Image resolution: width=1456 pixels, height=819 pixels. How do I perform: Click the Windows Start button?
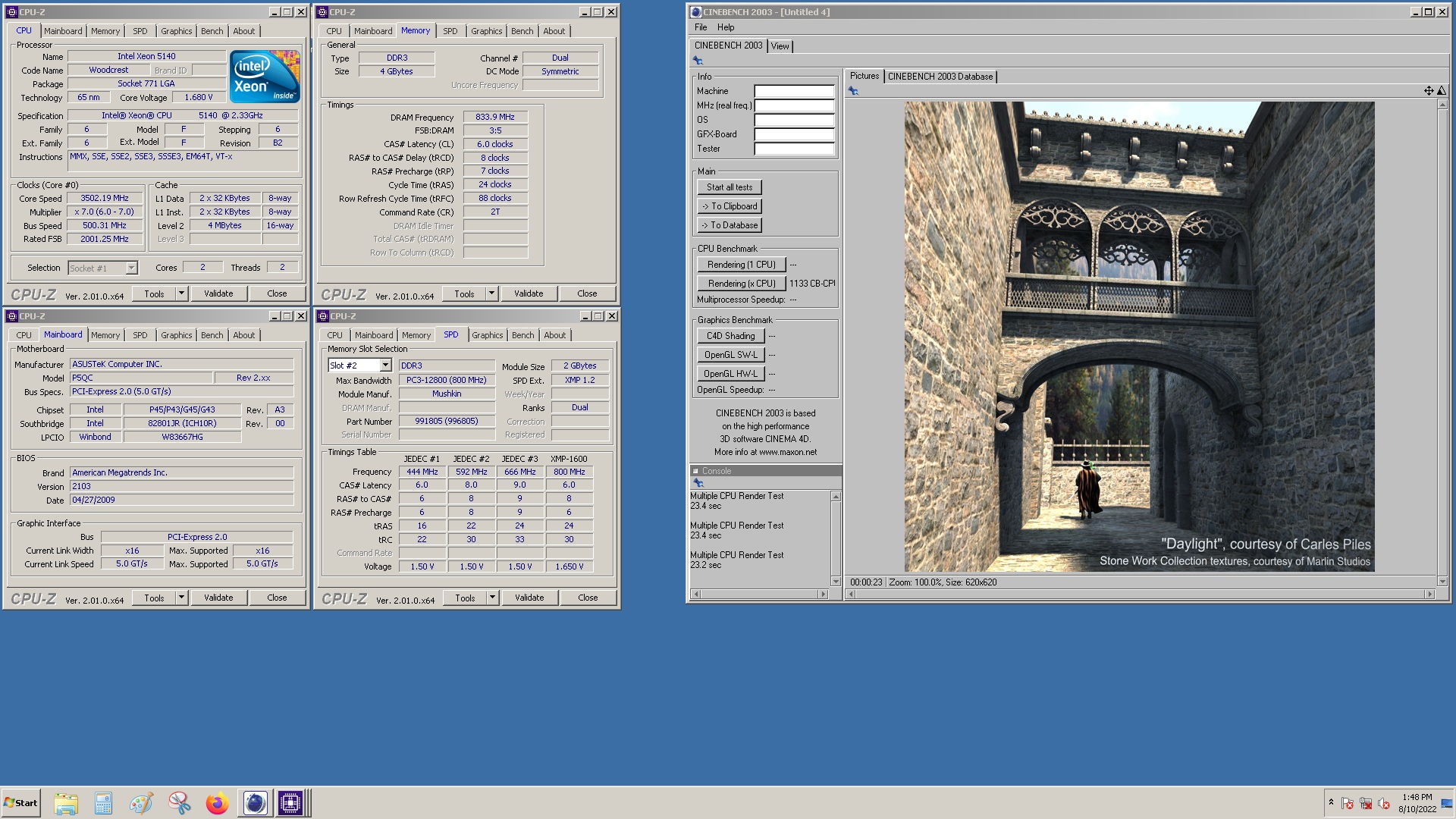pyautogui.click(x=20, y=803)
